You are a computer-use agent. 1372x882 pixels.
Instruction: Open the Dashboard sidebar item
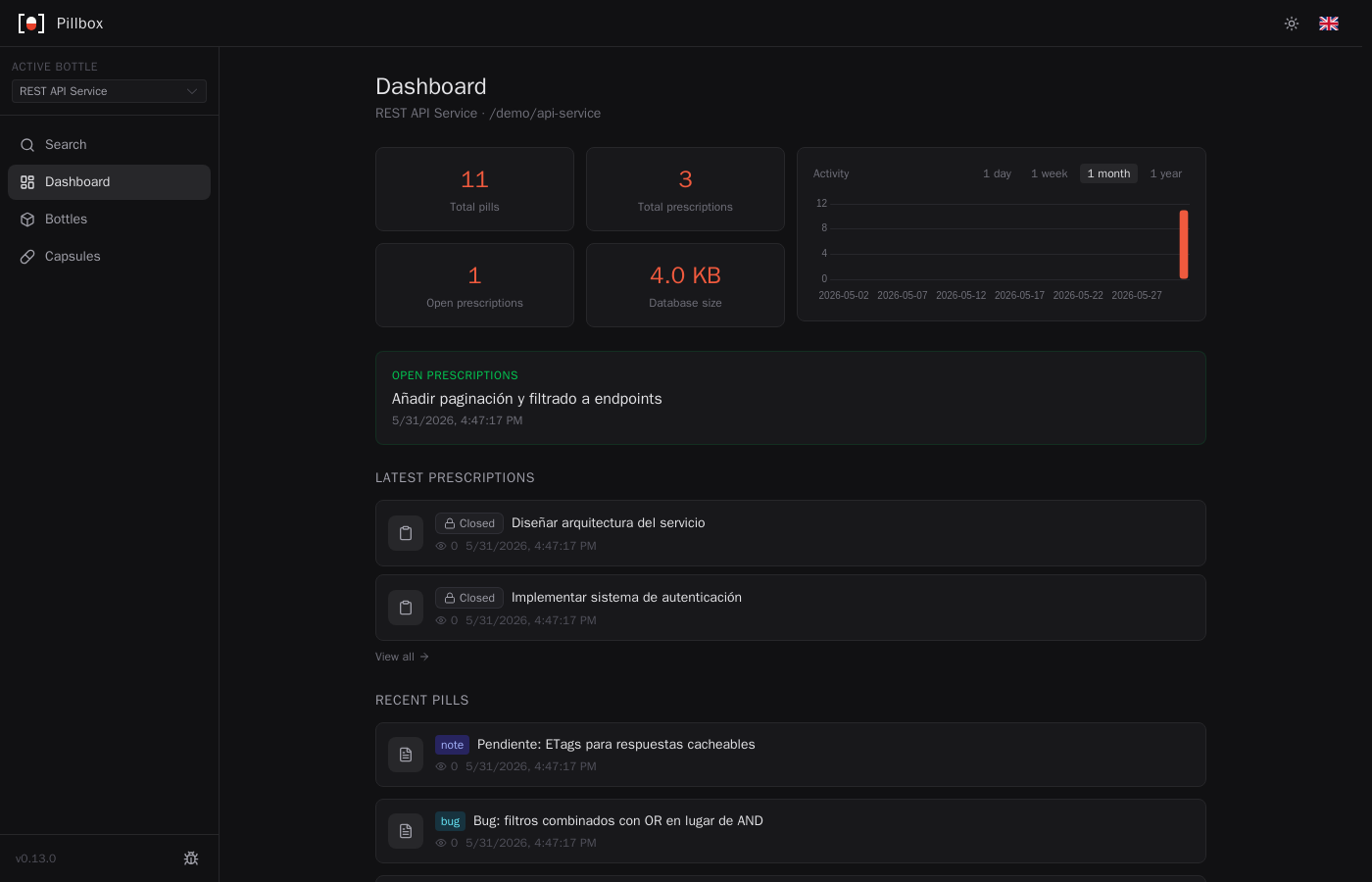pos(109,182)
